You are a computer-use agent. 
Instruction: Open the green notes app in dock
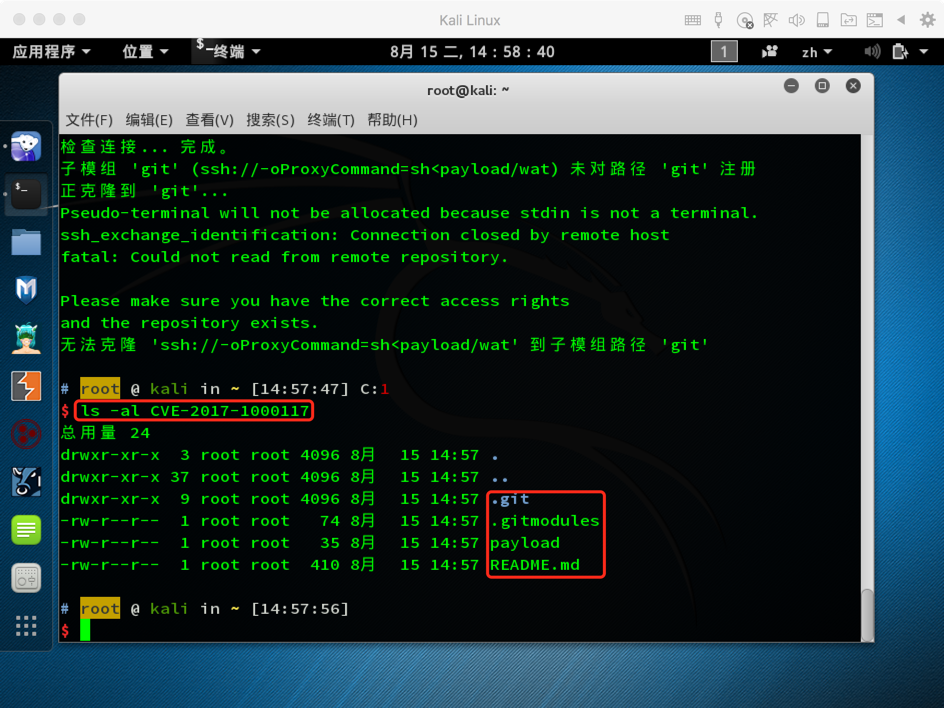point(26,530)
